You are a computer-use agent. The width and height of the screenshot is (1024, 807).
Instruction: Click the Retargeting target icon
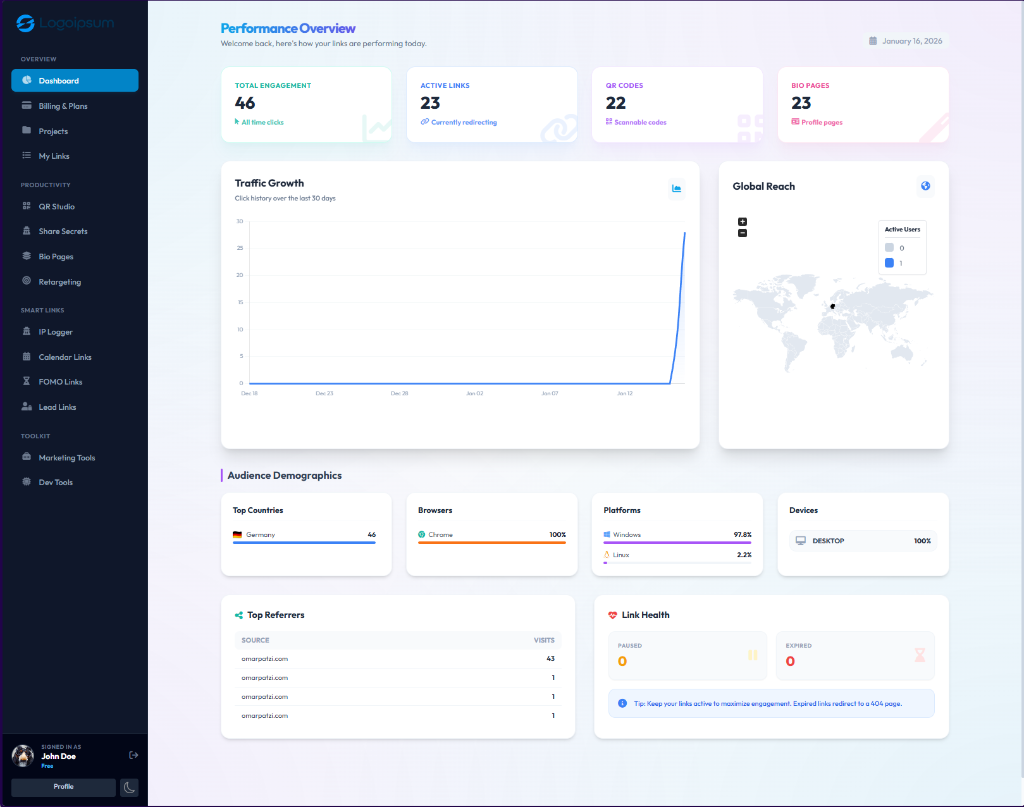(24, 281)
